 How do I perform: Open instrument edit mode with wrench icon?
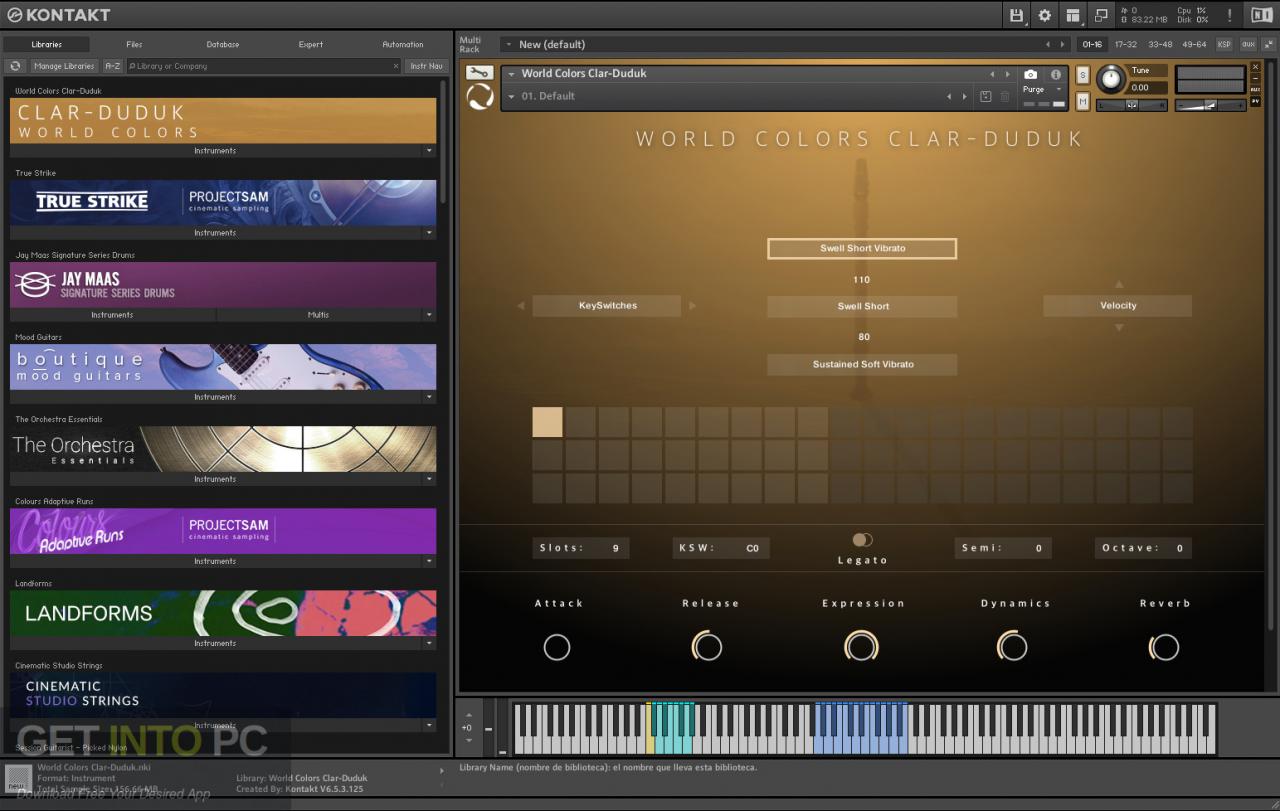coord(479,73)
